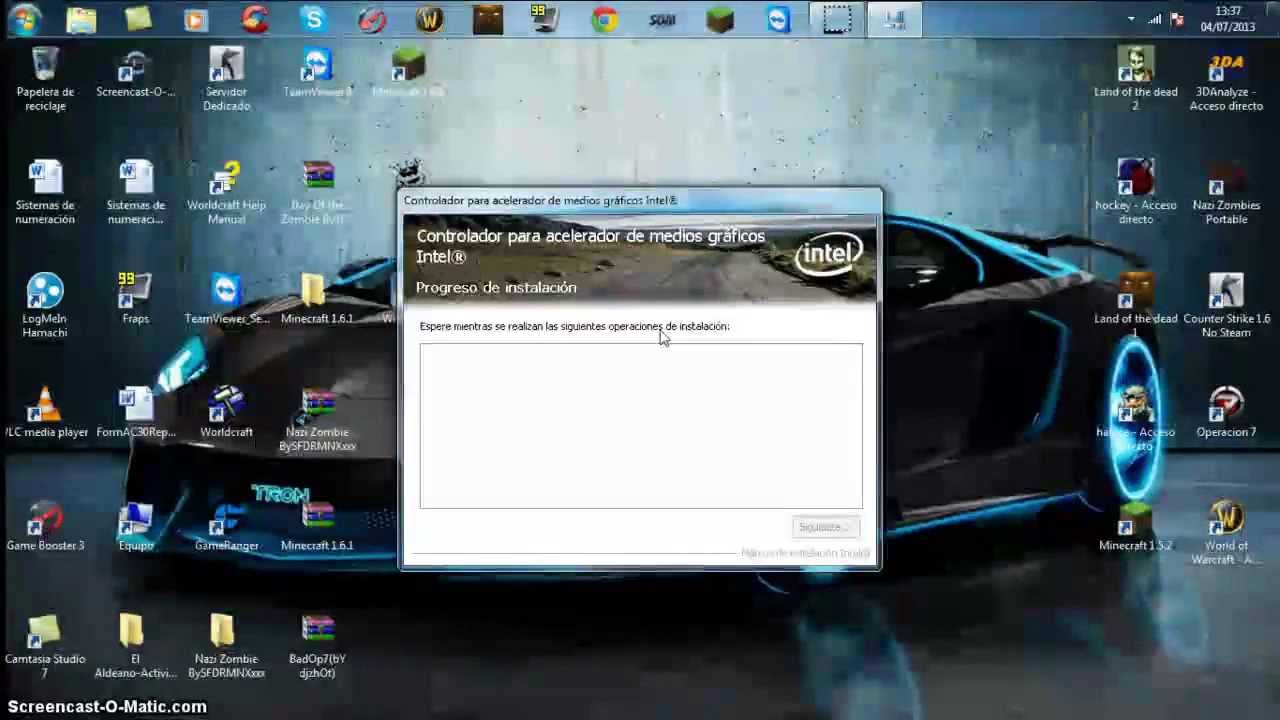Launch Windows Media Player from taskbar
1280x720 pixels.
[x=195, y=19]
